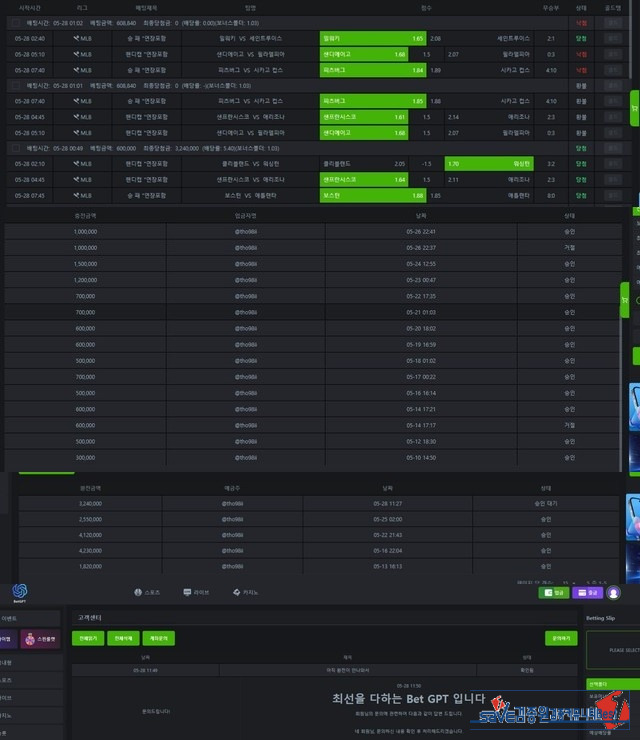Viewport: 640px width, 740px height.
Task: Open the Live section monitor icon
Action: point(187,592)
